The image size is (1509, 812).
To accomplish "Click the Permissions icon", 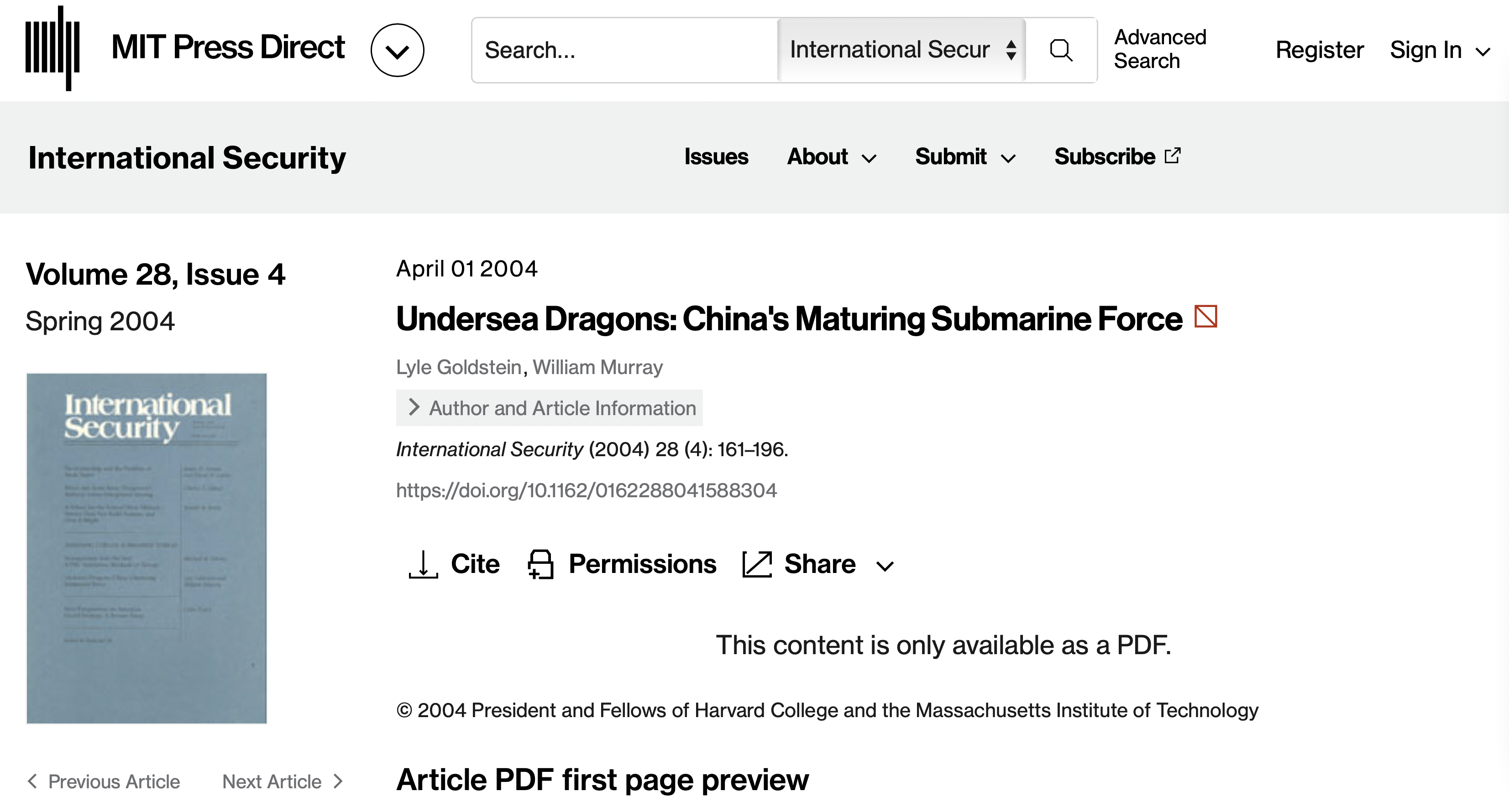I will [540, 564].
